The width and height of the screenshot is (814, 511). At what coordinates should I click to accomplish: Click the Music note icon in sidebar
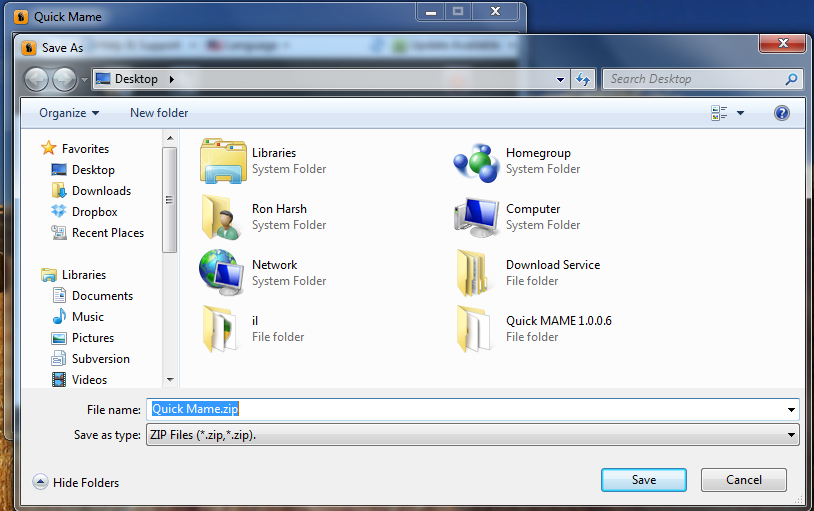coord(59,316)
